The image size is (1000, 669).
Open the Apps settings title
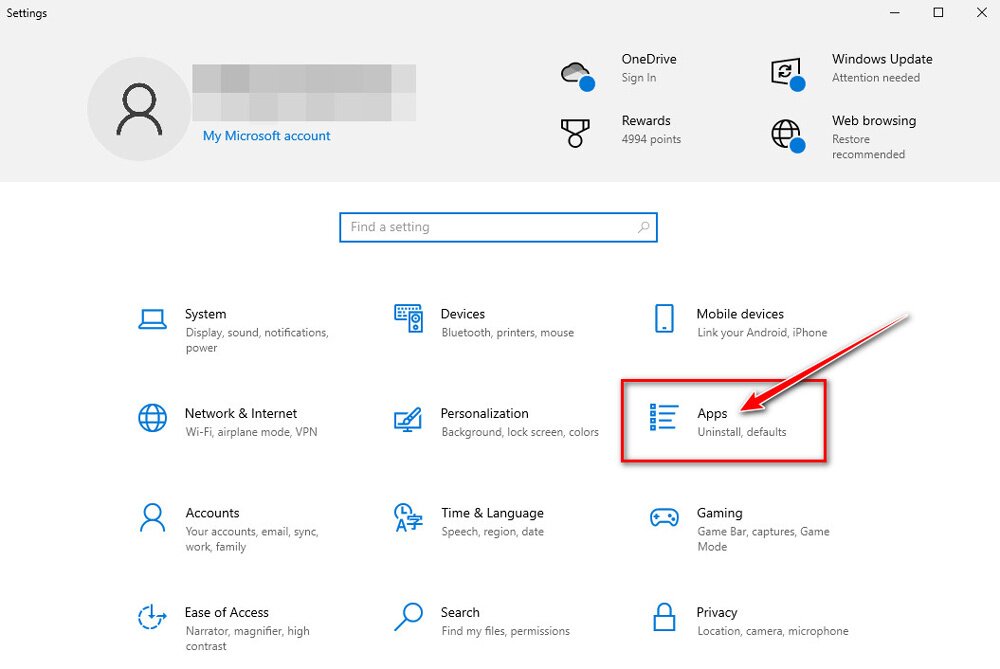click(712, 414)
